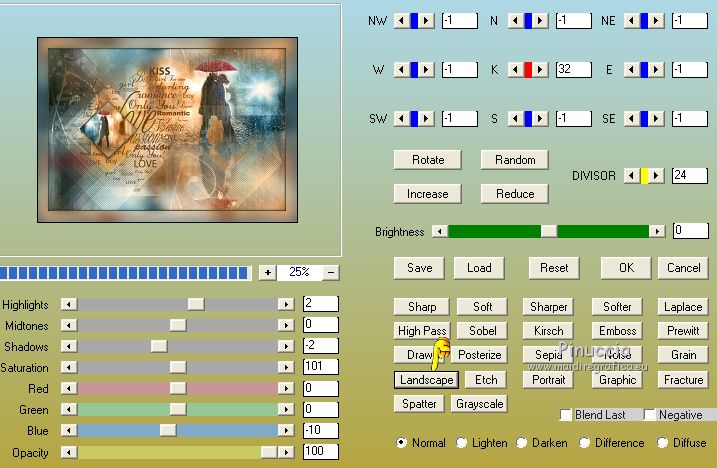
Task: Increase the DIVISOR value arrow
Action: (x=656, y=176)
